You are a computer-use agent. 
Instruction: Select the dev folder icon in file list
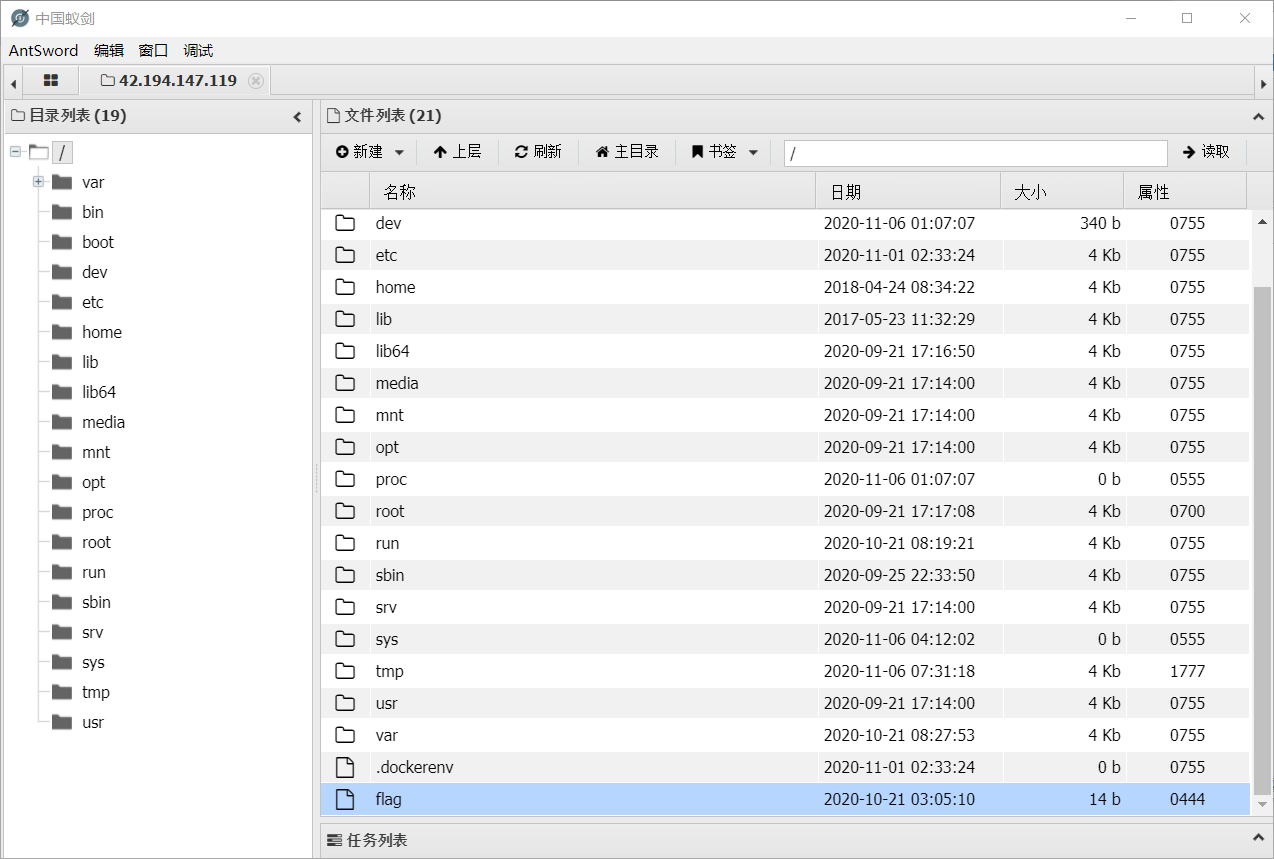[x=345, y=223]
